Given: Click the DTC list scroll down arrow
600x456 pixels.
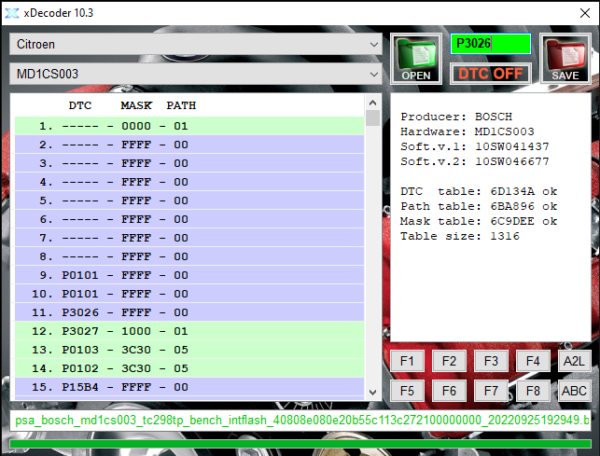Looking at the screenshot, I should (373, 391).
